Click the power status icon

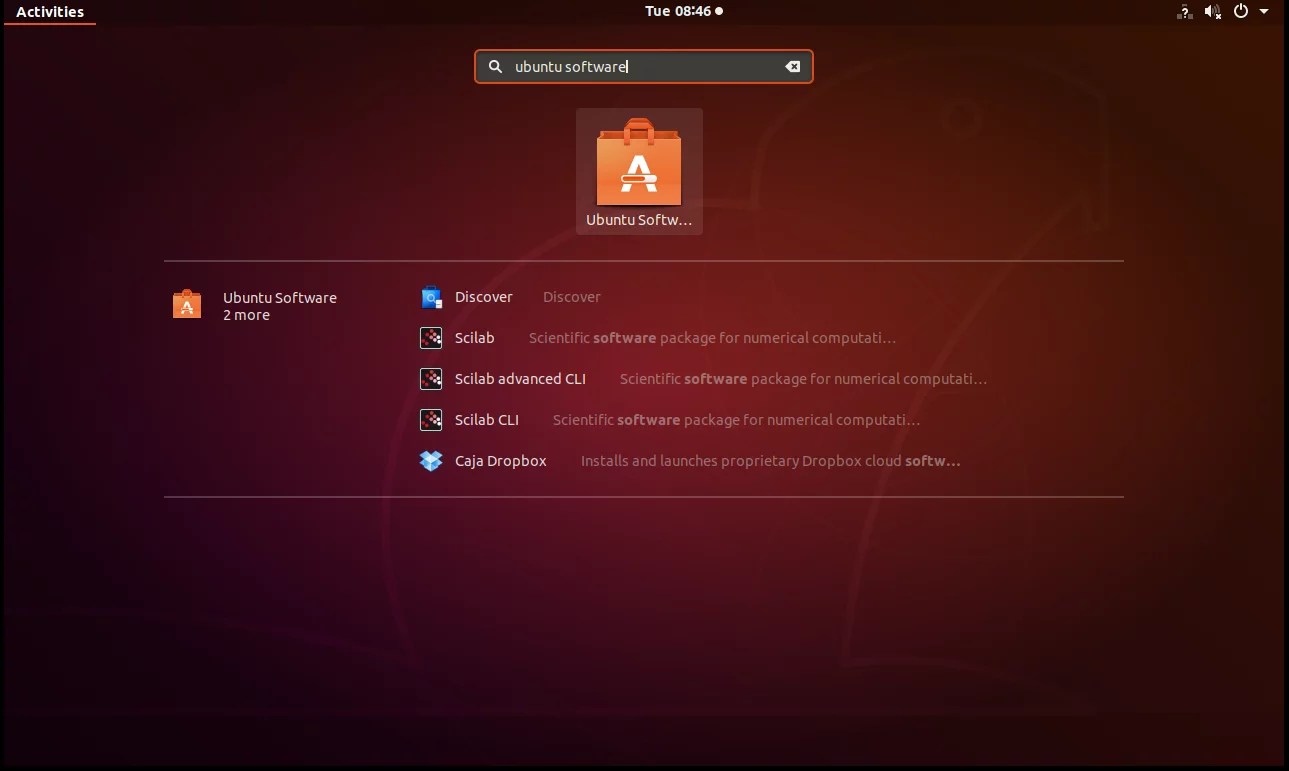point(1240,11)
